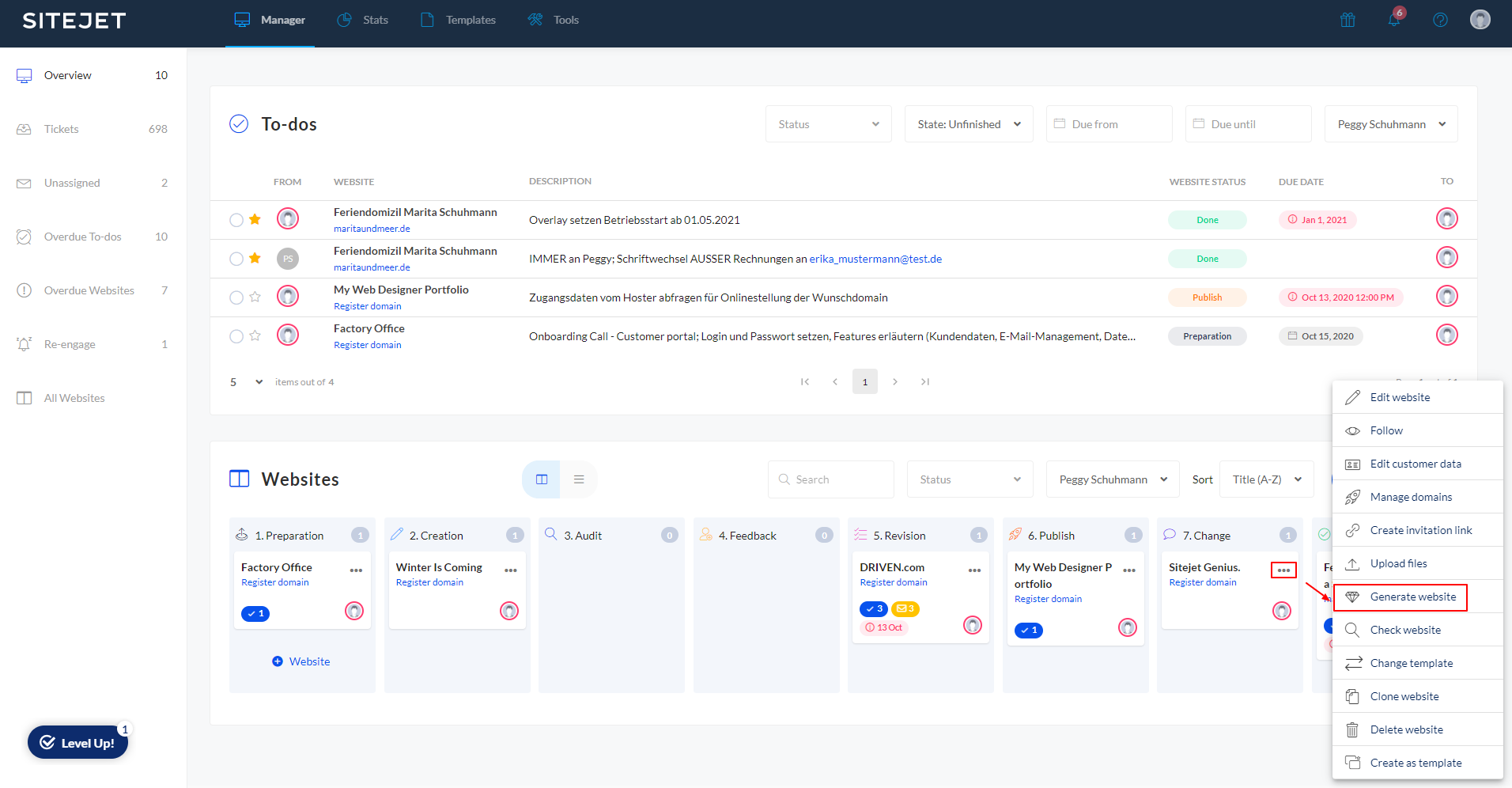This screenshot has height=788, width=1512.
Task: Unstar the second Feriendomizil to-do
Action: (255, 259)
